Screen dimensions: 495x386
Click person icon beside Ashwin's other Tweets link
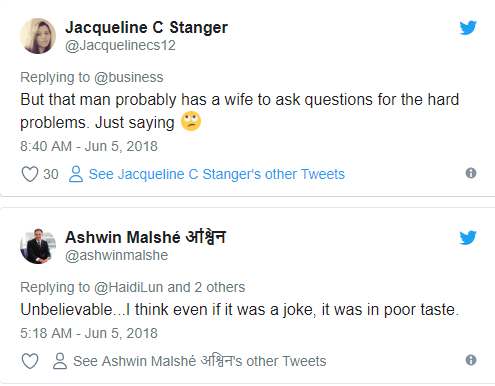[60, 361]
